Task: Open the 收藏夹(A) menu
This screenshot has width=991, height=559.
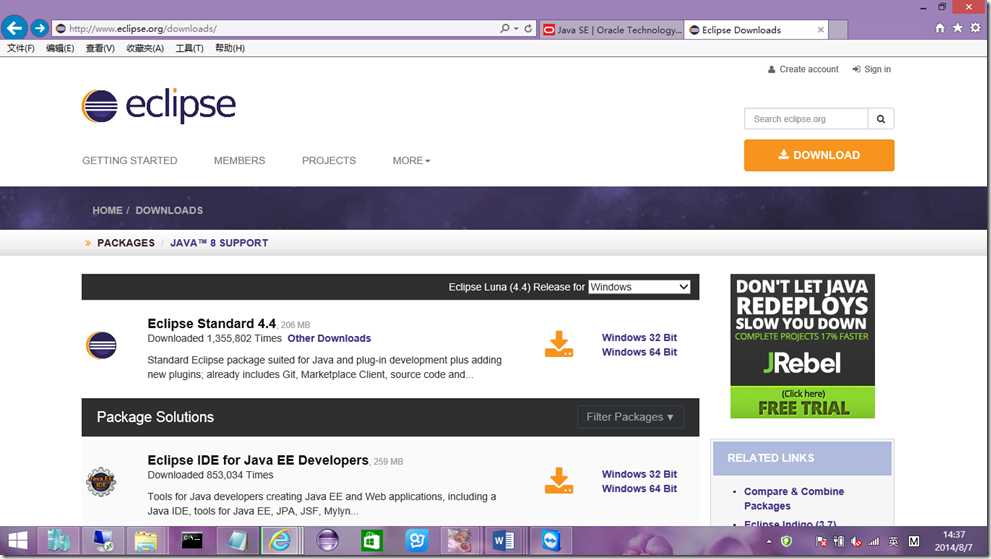Action: pyautogui.click(x=145, y=48)
